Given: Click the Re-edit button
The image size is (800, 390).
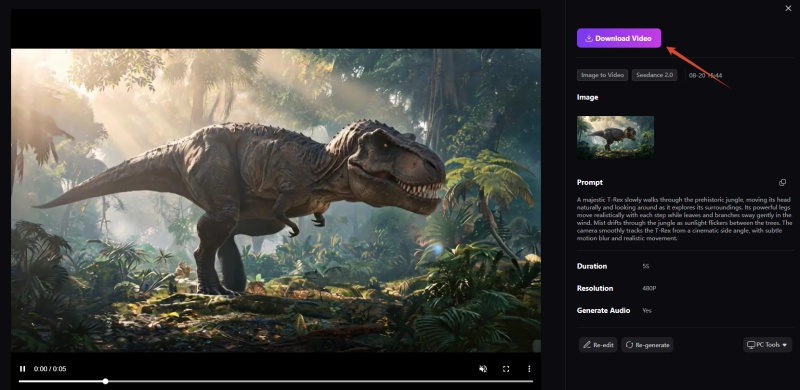Looking at the screenshot, I should pyautogui.click(x=598, y=345).
